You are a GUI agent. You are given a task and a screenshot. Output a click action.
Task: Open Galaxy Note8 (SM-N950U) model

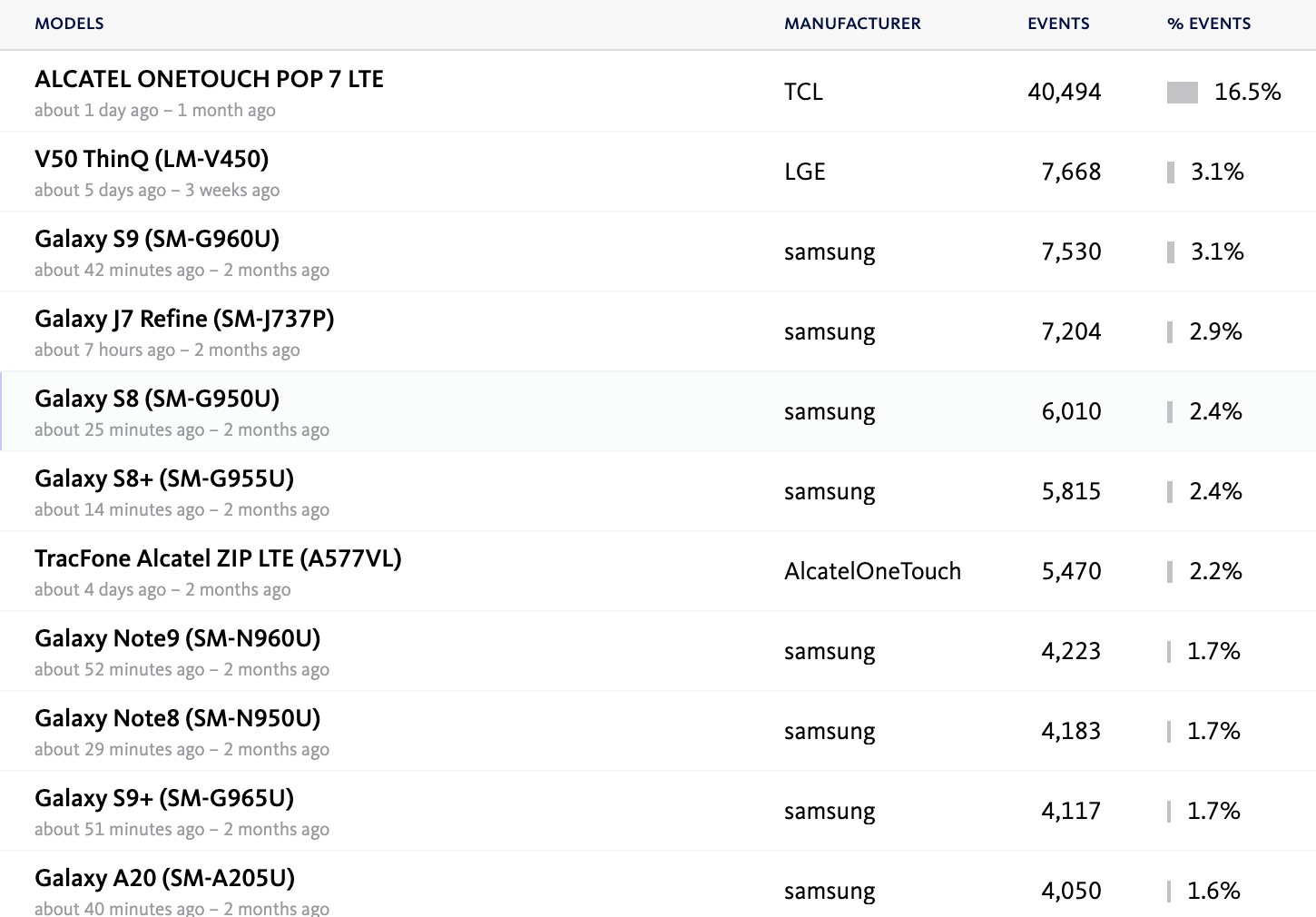pyautogui.click(x=178, y=718)
